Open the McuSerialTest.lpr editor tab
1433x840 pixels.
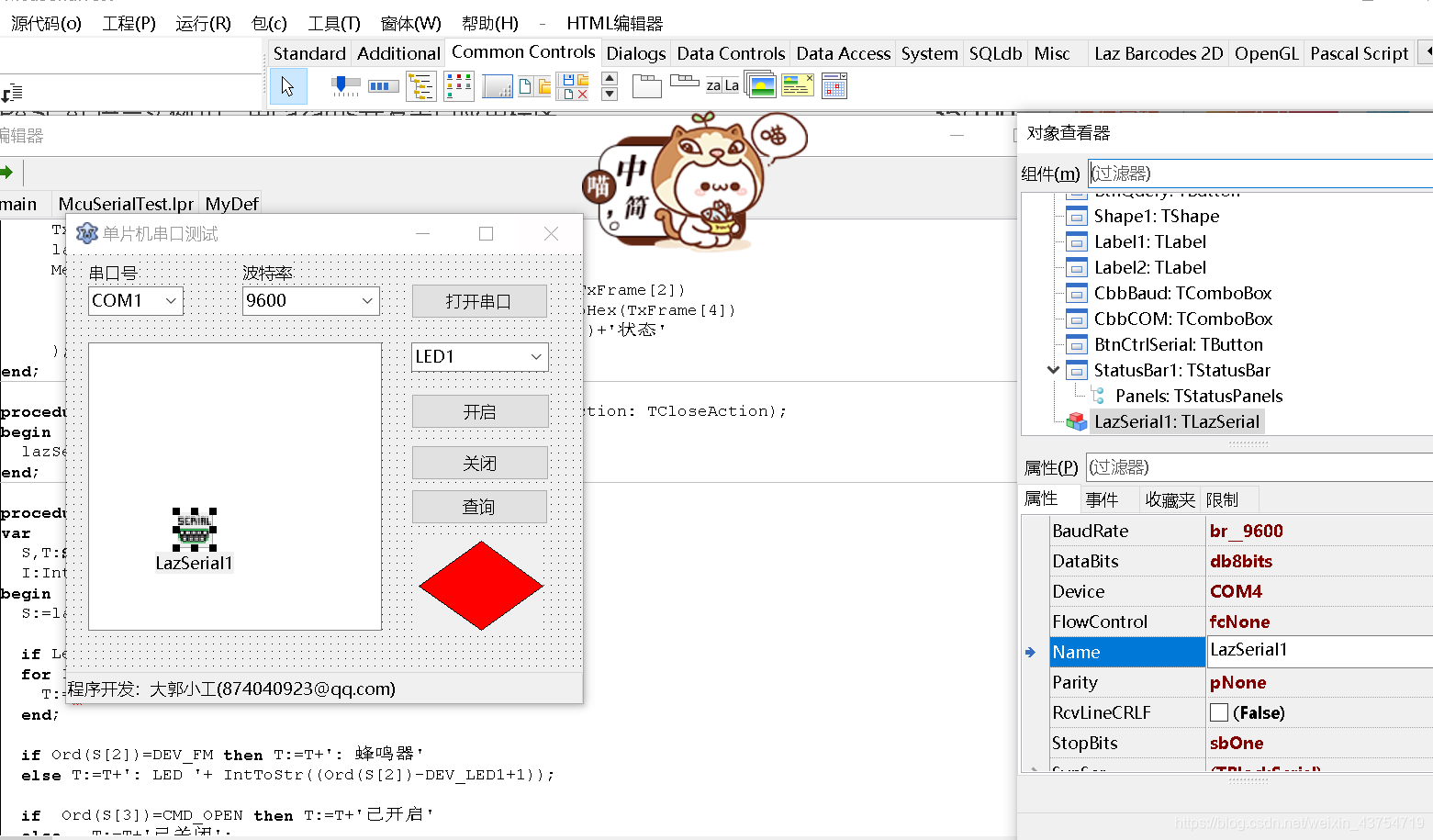click(x=126, y=204)
